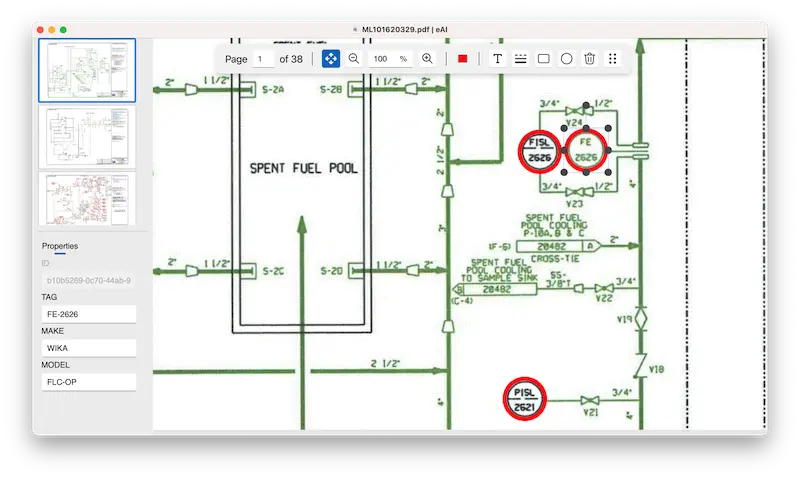Click the V24 valve label
The width and height of the screenshot is (800, 478).
[574, 122]
